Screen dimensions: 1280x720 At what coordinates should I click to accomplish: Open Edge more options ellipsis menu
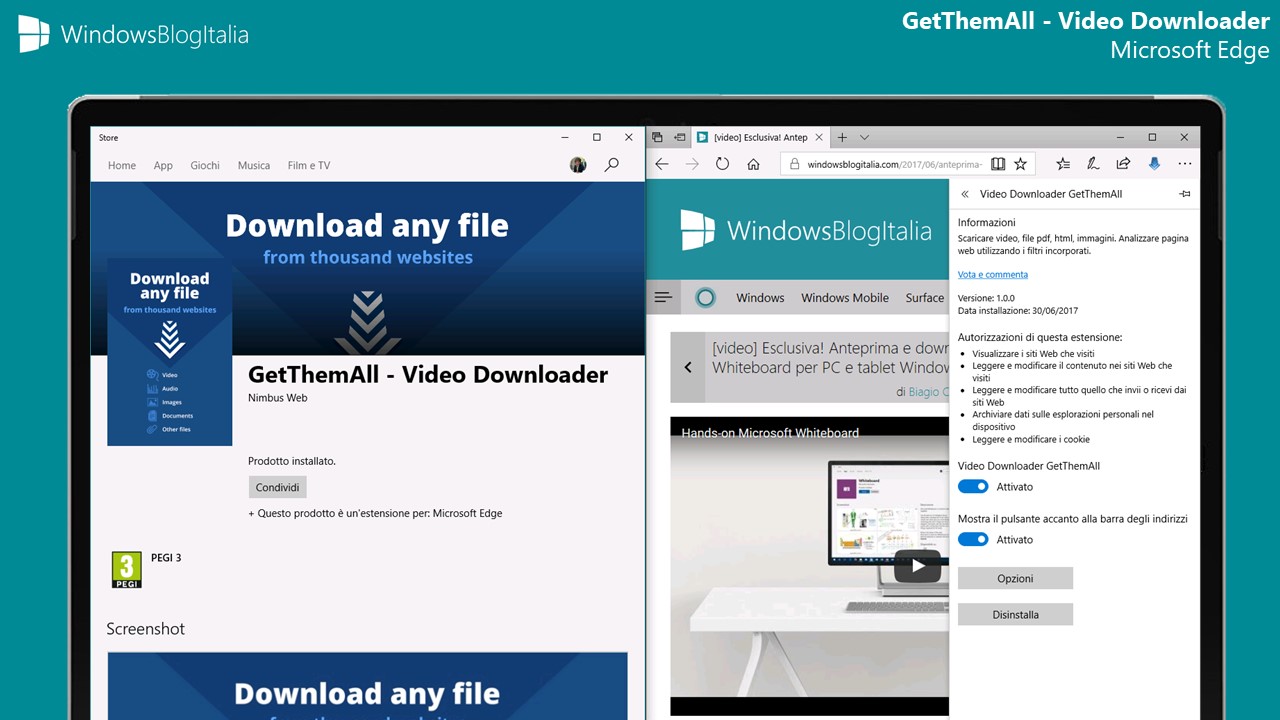point(1185,164)
